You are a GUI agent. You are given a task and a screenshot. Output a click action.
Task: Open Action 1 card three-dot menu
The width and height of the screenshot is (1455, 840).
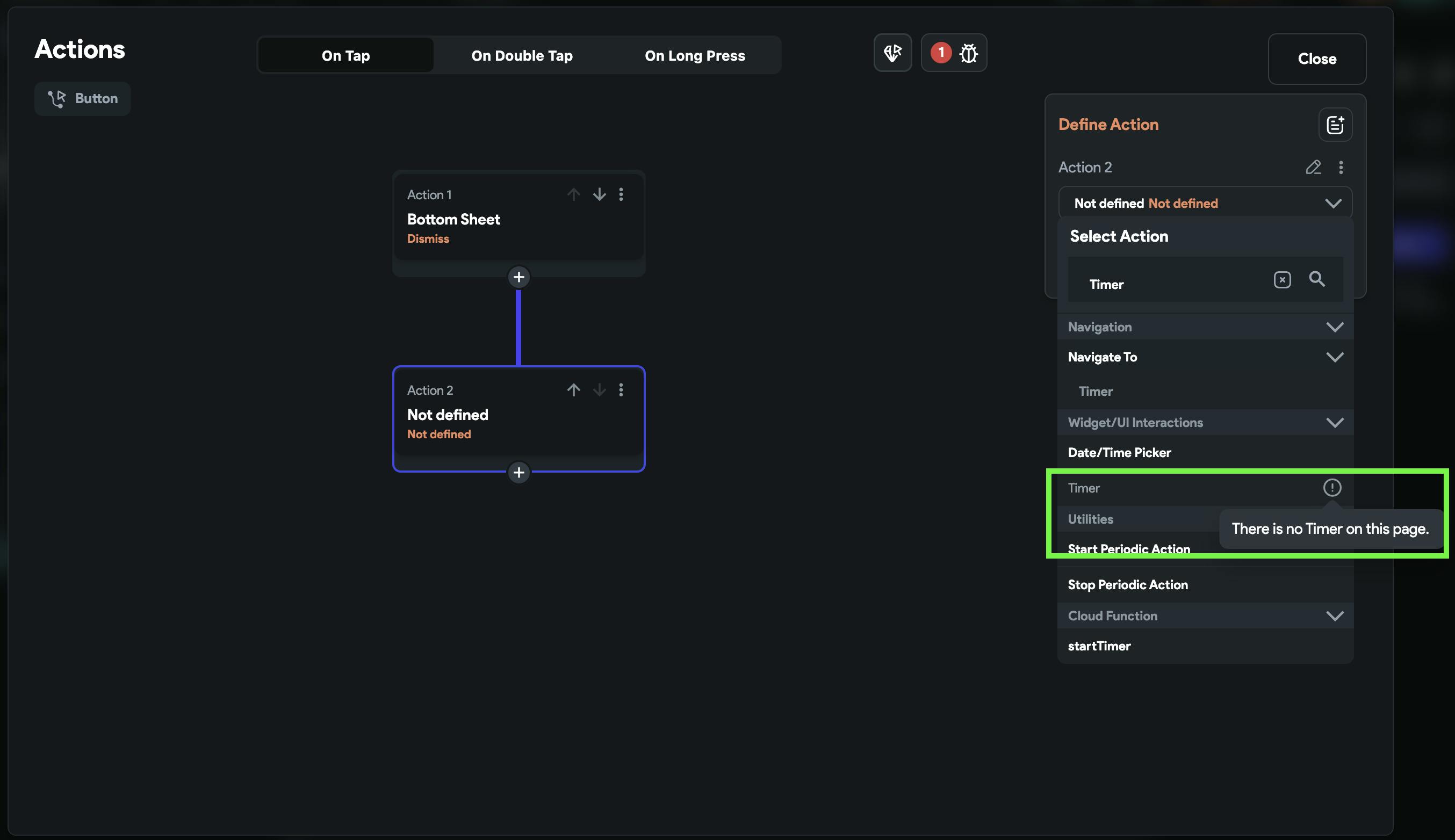point(621,194)
